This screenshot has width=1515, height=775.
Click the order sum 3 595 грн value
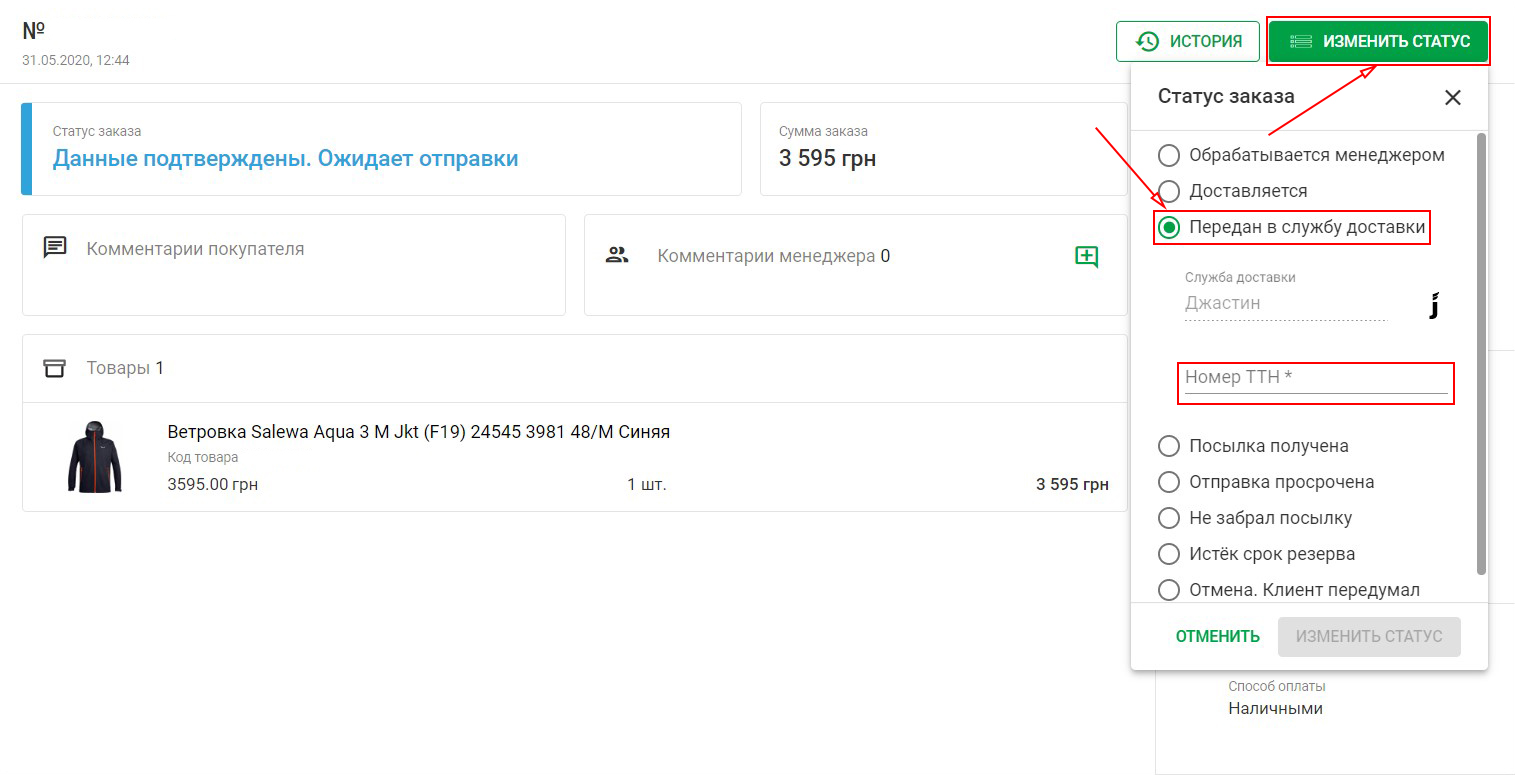click(x=827, y=158)
